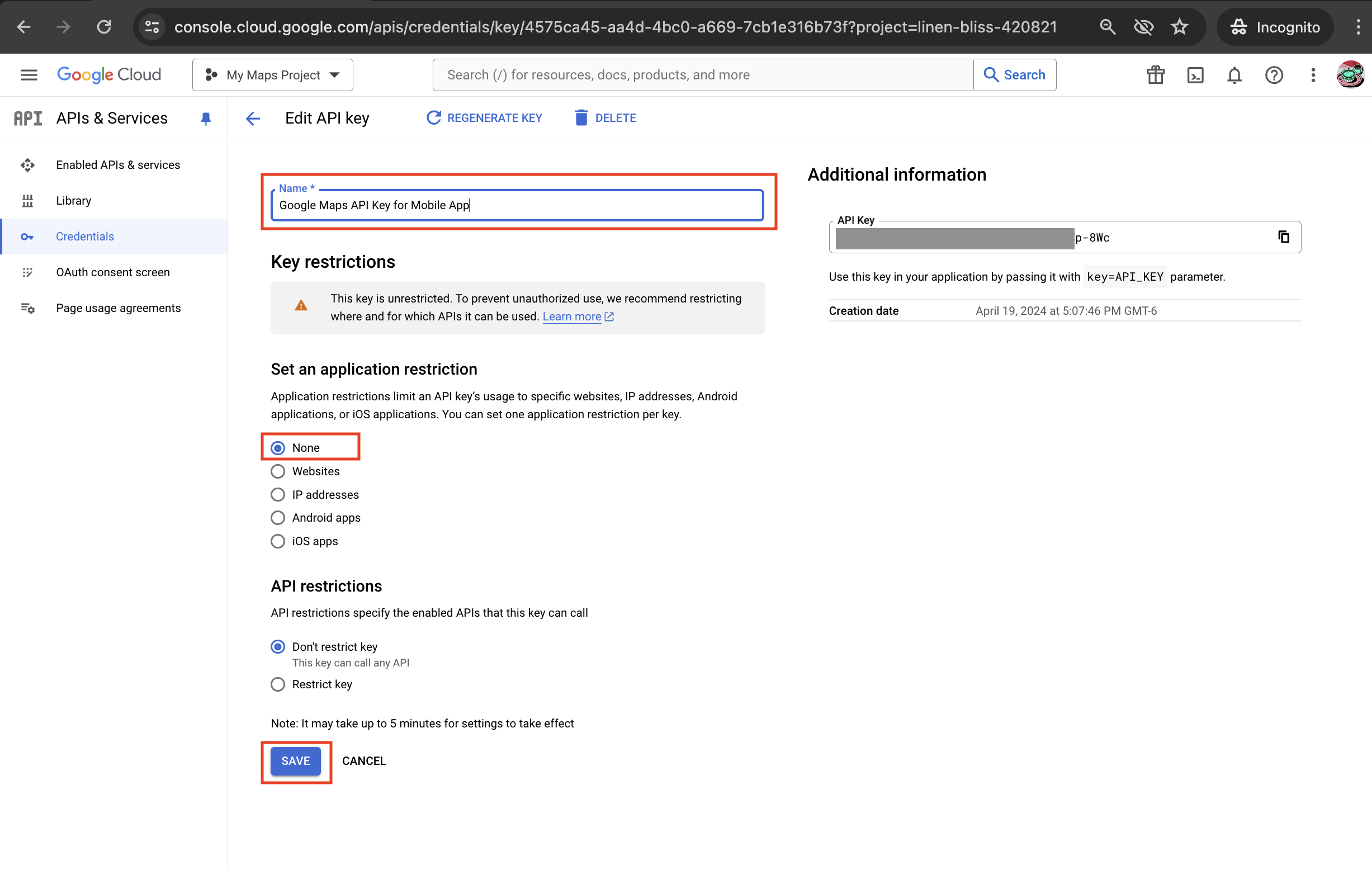Image resolution: width=1372 pixels, height=870 pixels.
Task: Copy the API key to clipboard
Action: pyautogui.click(x=1284, y=237)
